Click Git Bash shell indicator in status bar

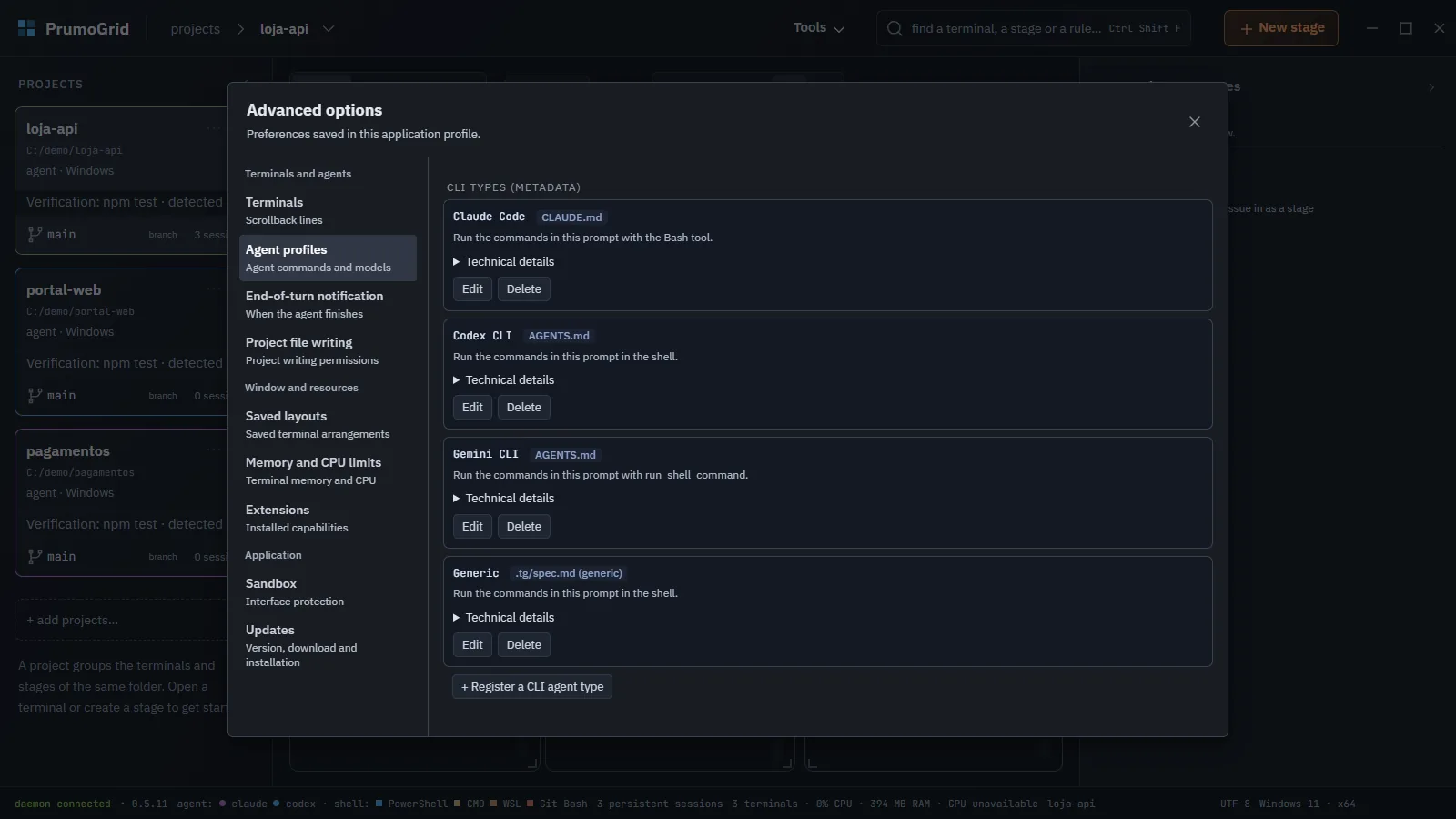click(557, 804)
